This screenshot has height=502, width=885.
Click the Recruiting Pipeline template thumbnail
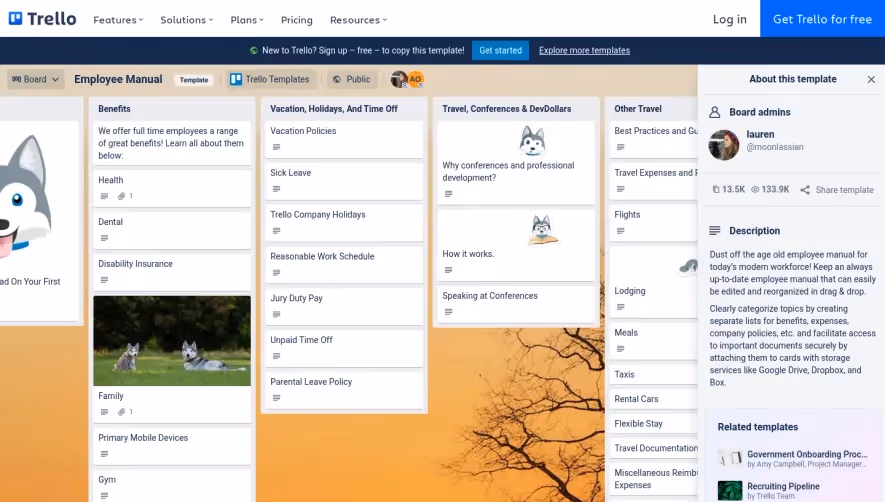coord(730,490)
